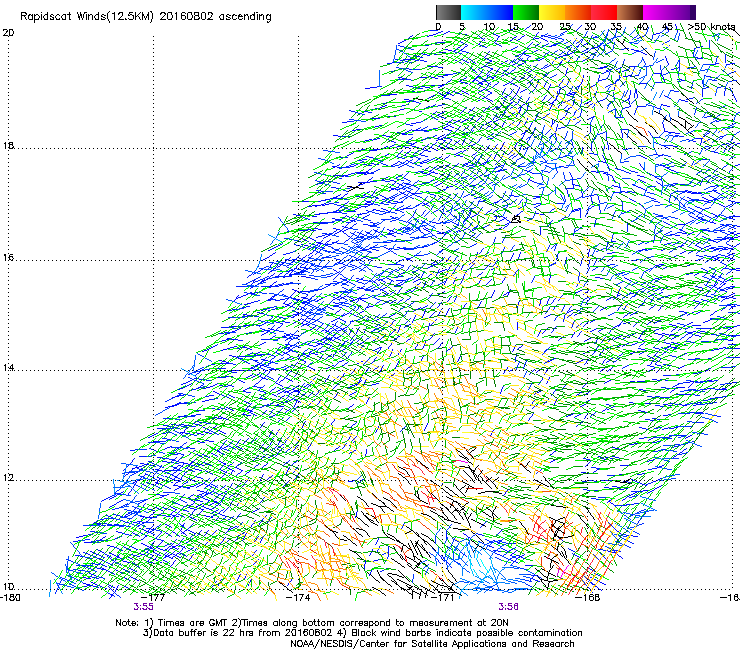
Task: Click the colorbar legend value 40
Action: (x=642, y=27)
